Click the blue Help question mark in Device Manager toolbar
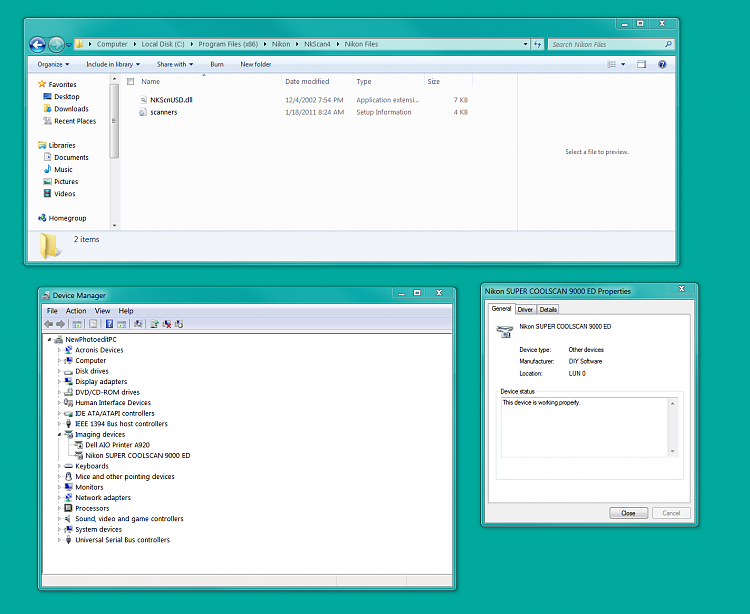750x614 pixels. 110,324
